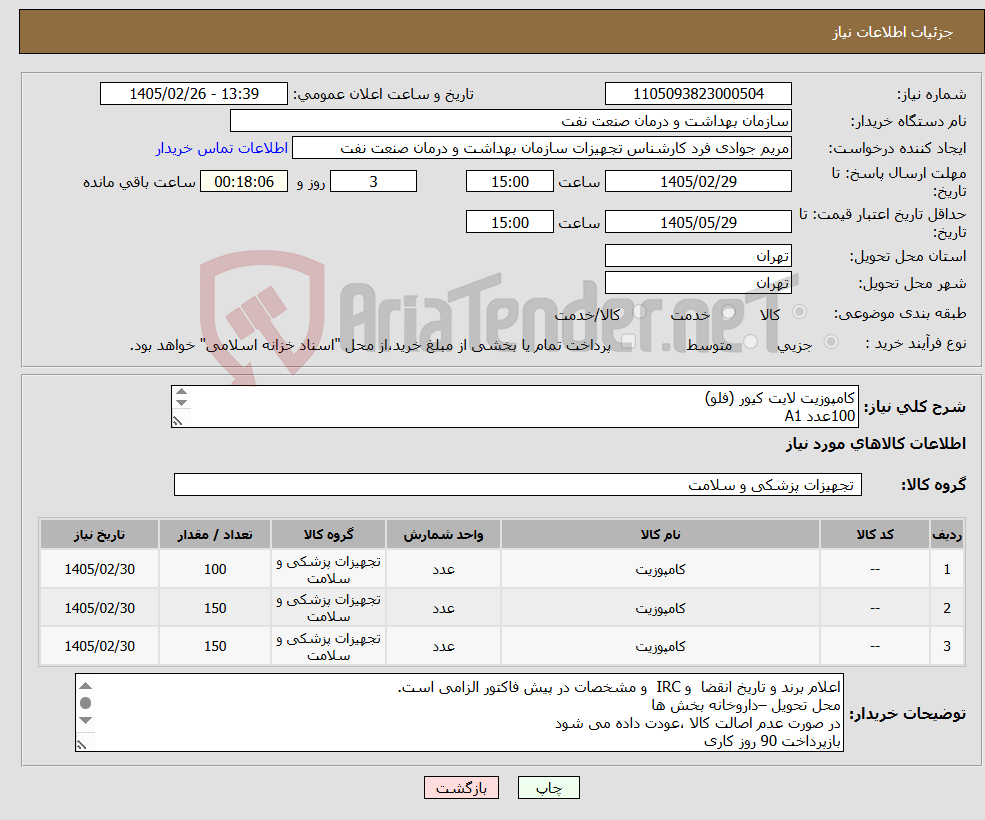The height and width of the screenshot is (820, 985).
Task: Click delivery province field تهران
Action: click(698, 256)
